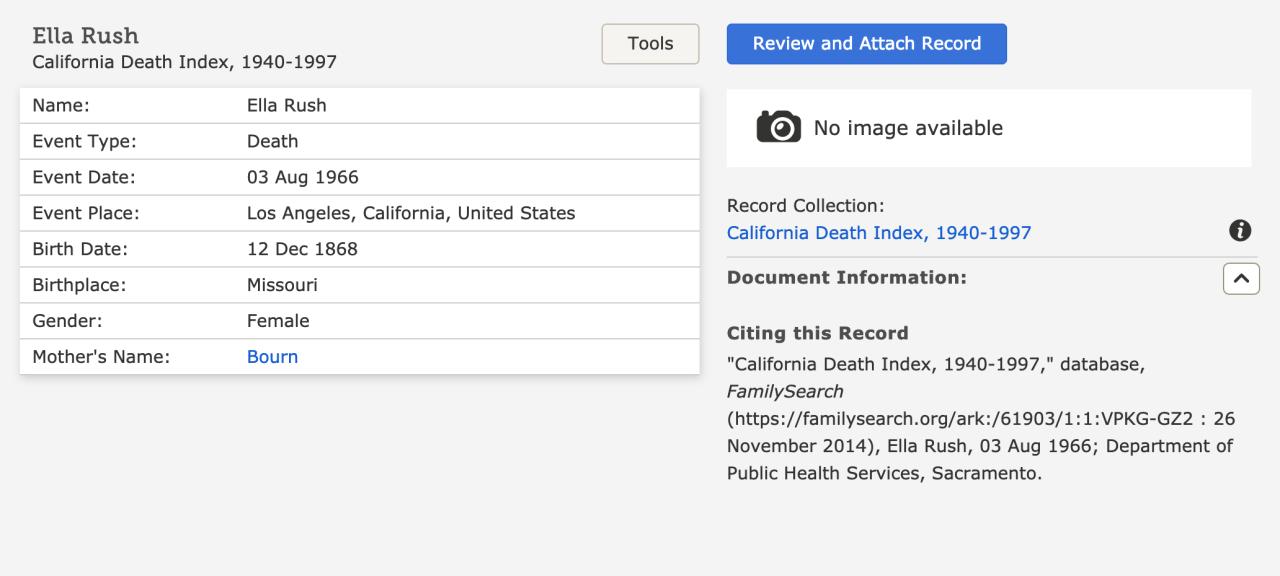1280x576 pixels.
Task: Click the collection info icon
Action: click(1239, 231)
